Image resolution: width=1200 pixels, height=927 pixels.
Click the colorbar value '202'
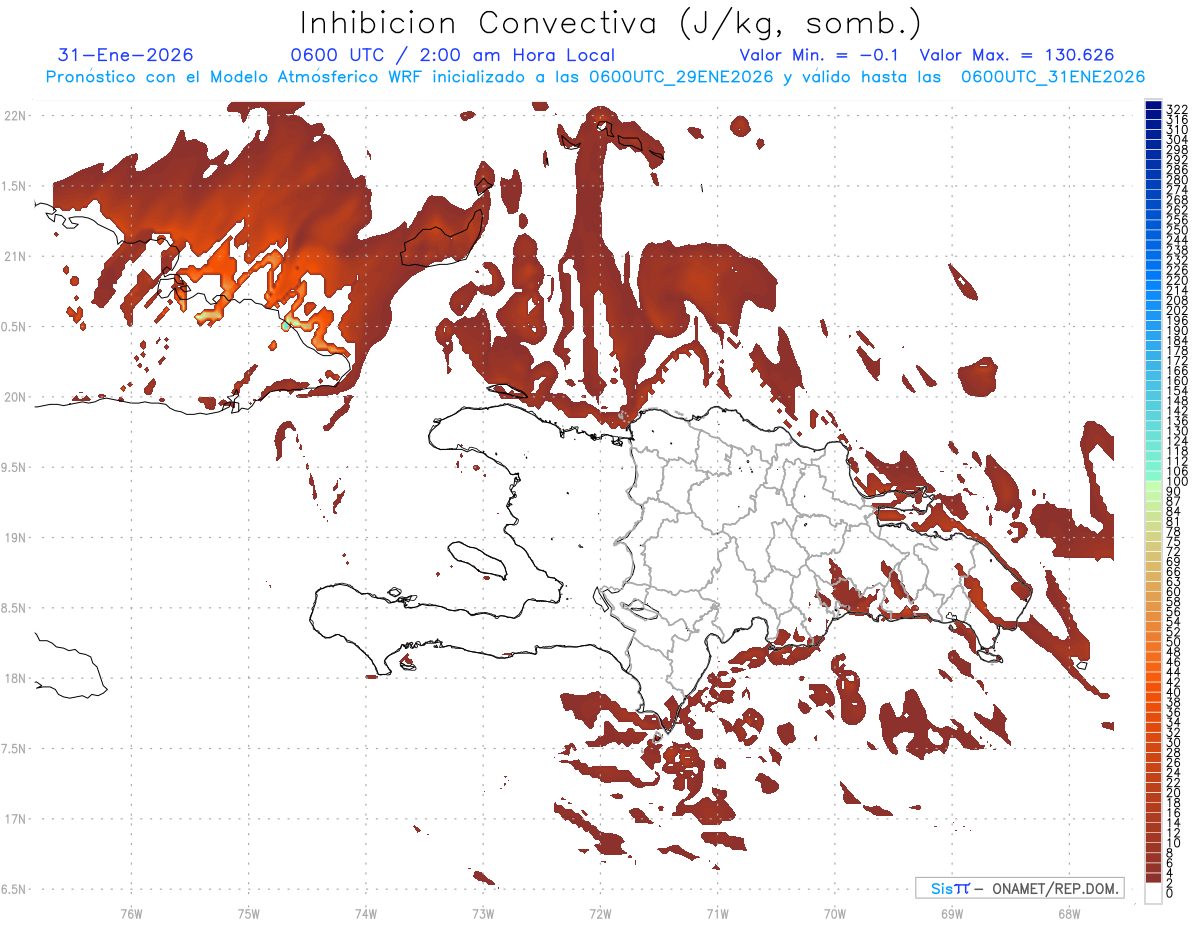(x=1177, y=310)
